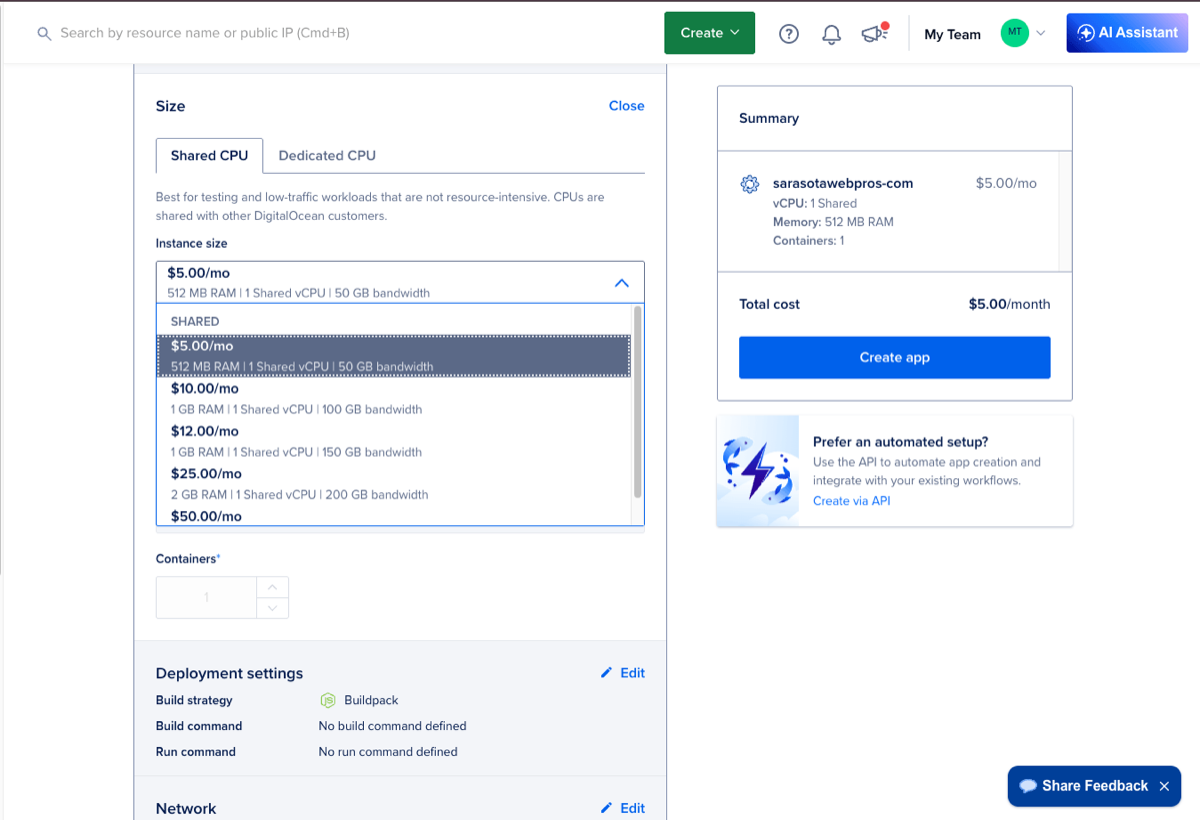Image resolution: width=1200 pixels, height=820 pixels.
Task: Switch to the Dedicated CPU tab
Action: click(x=327, y=156)
